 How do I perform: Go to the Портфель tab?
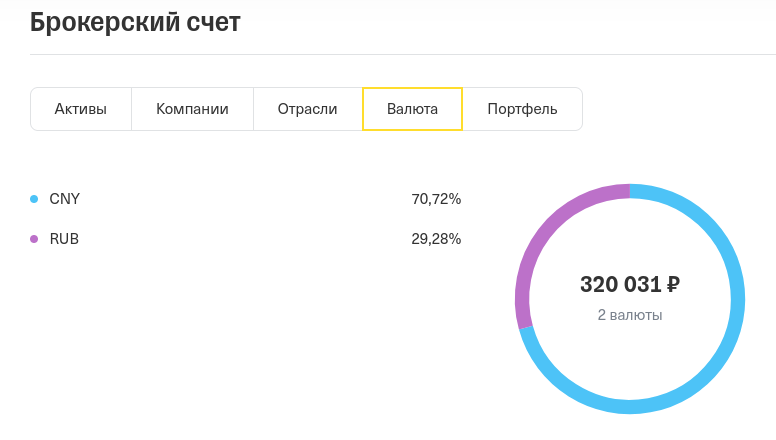coord(522,109)
